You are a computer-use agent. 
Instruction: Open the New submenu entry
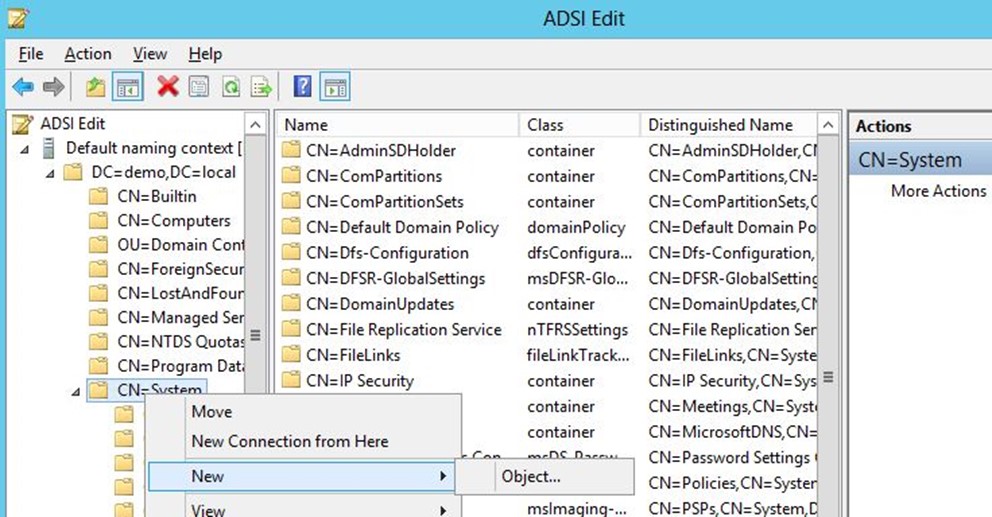click(301, 477)
